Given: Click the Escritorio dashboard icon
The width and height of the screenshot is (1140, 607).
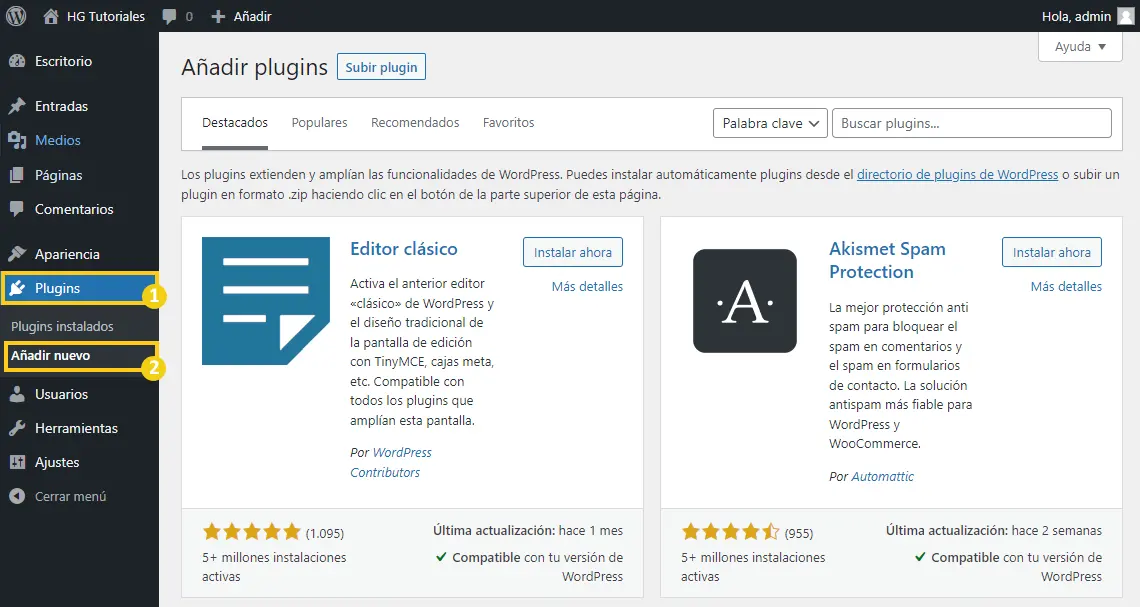Looking at the screenshot, I should [17, 61].
